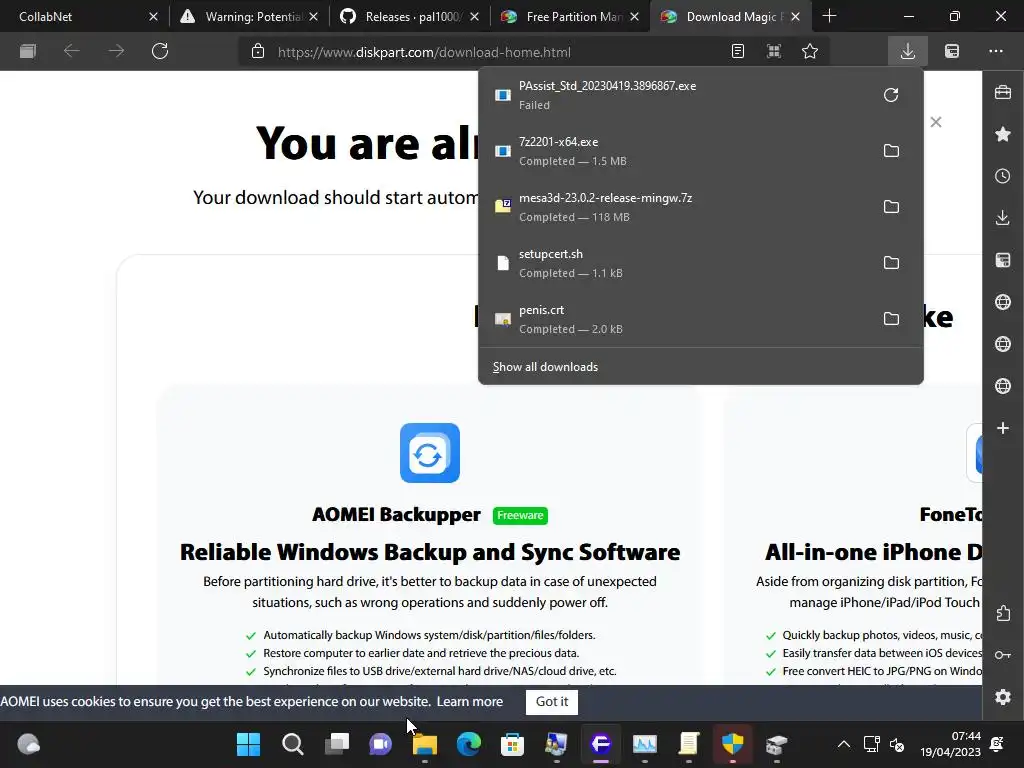
Task: Open sidebar settings gear
Action: (x=1003, y=697)
